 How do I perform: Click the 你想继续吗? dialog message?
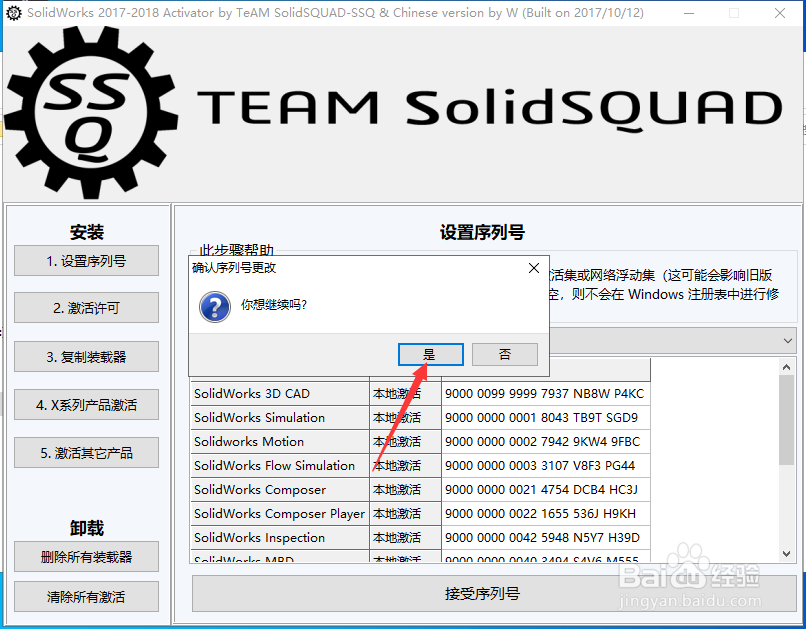(274, 305)
